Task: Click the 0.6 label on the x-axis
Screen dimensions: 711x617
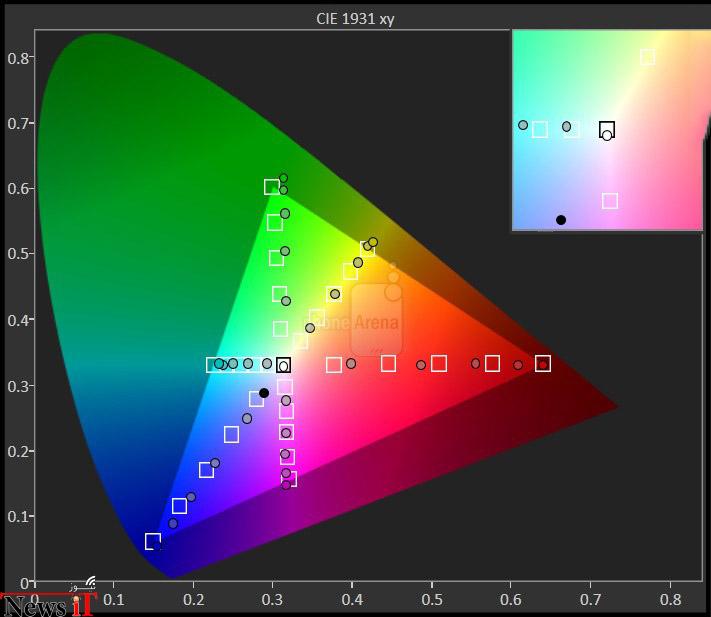Action: [511, 600]
